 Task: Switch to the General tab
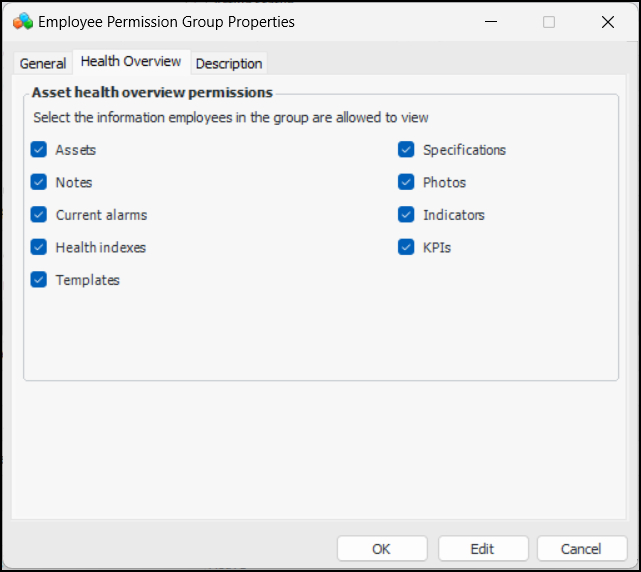coord(43,63)
